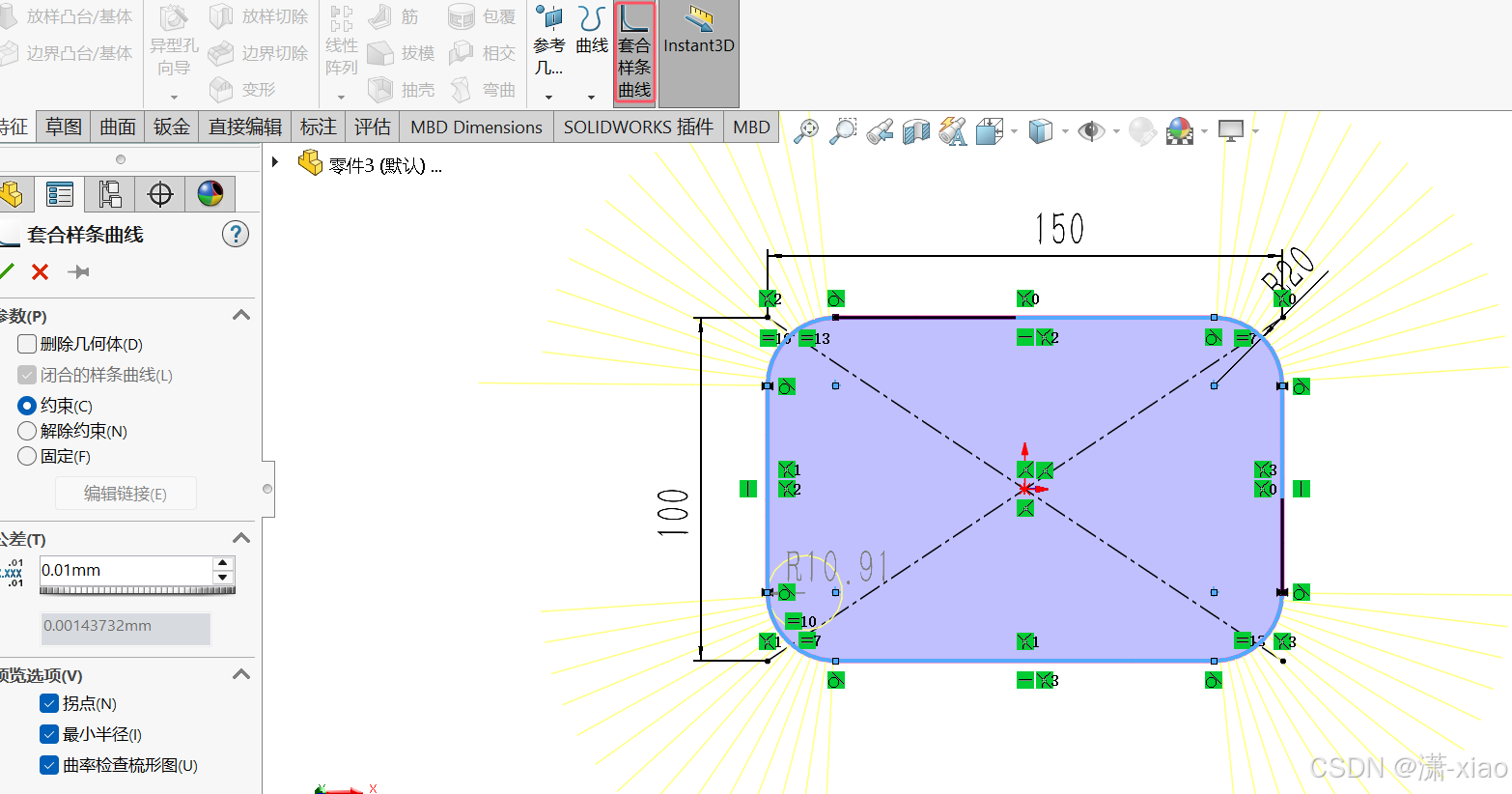Expand the 零件3 (默认) tree node

coord(275,162)
